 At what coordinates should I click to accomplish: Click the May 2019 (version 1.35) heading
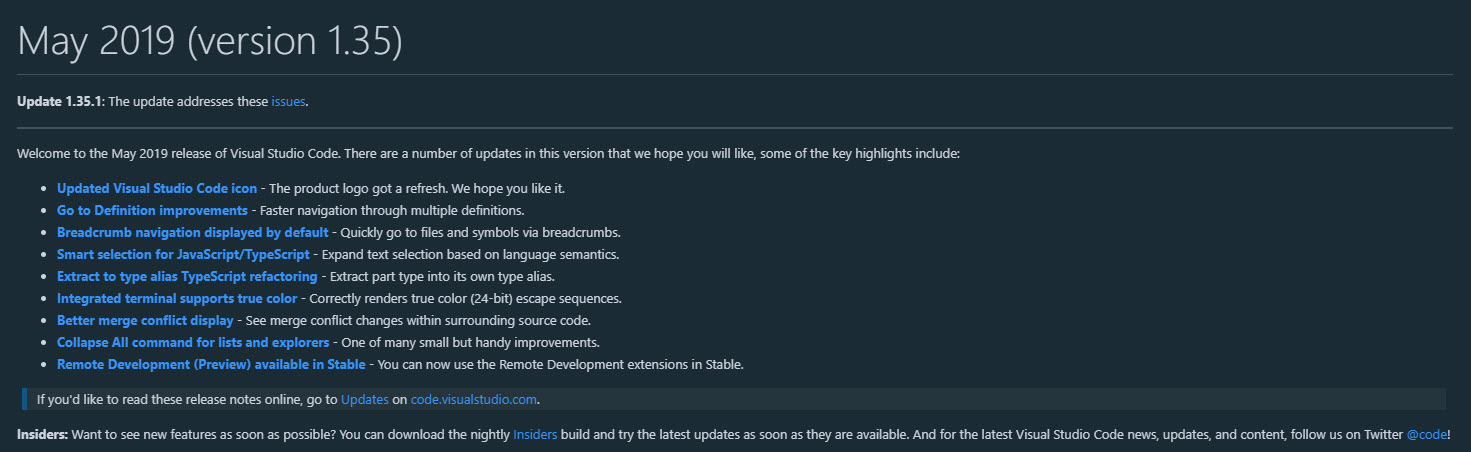[210, 40]
